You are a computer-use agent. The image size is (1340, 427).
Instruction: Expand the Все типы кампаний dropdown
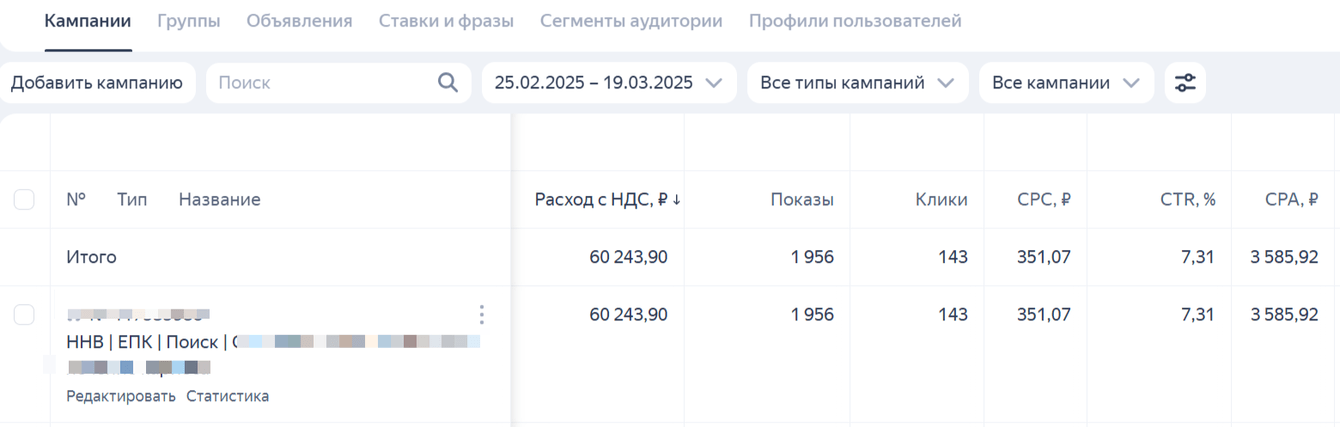[857, 83]
